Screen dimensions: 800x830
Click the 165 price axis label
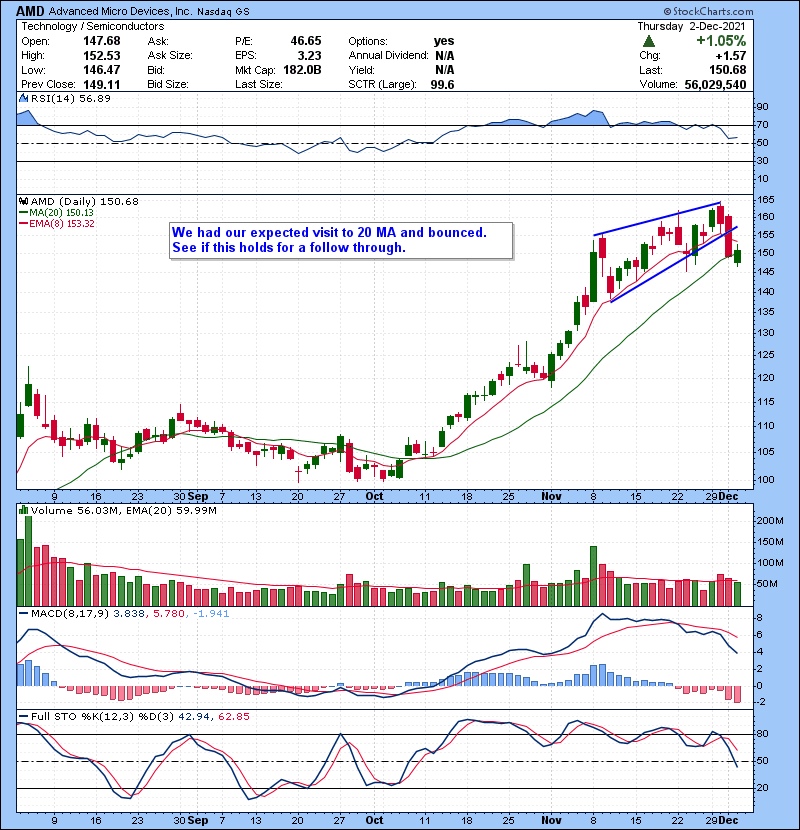pos(766,200)
